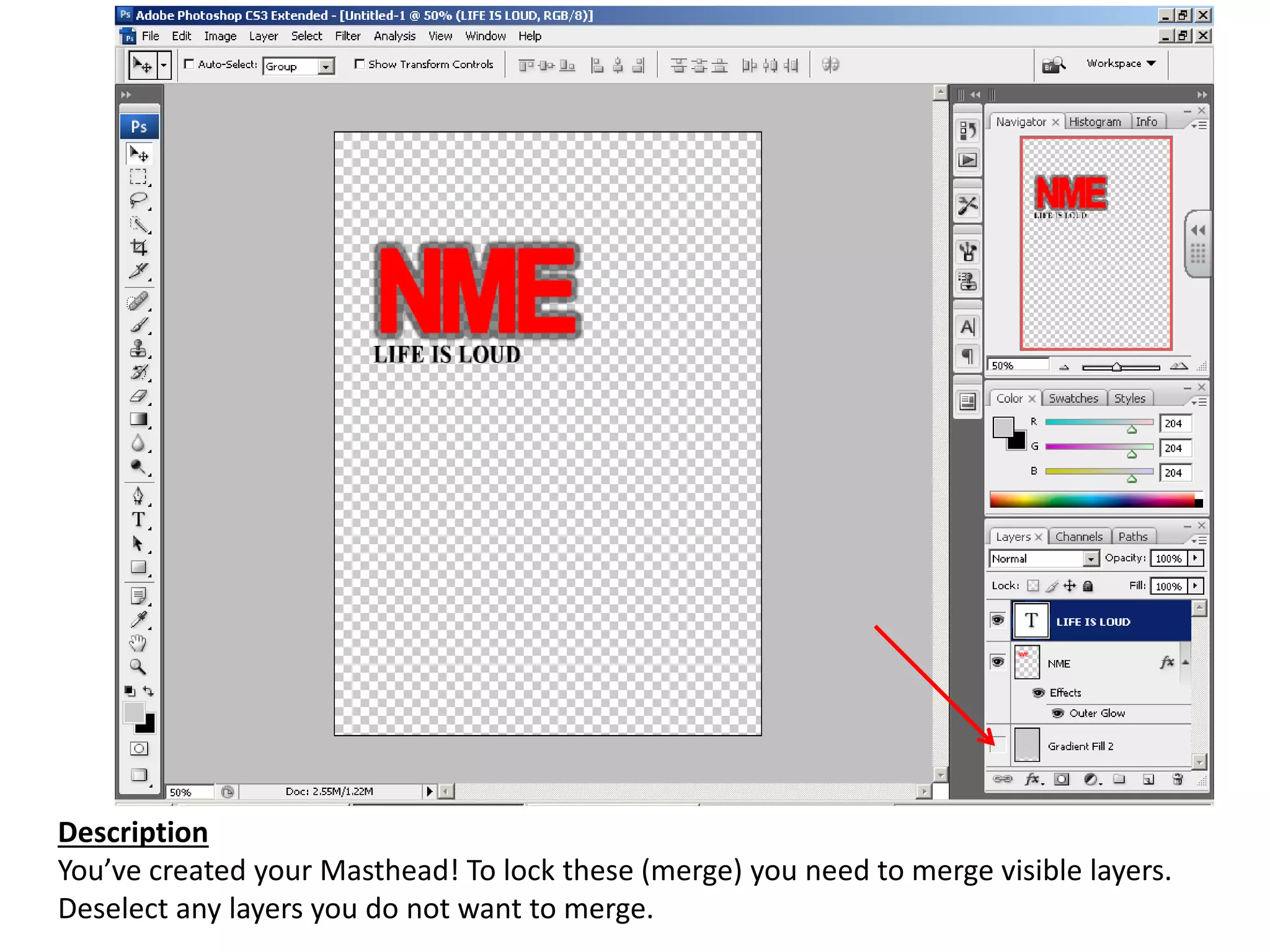Select the Zoom tool in toolbox
The height and width of the screenshot is (952, 1270).
pos(138,667)
